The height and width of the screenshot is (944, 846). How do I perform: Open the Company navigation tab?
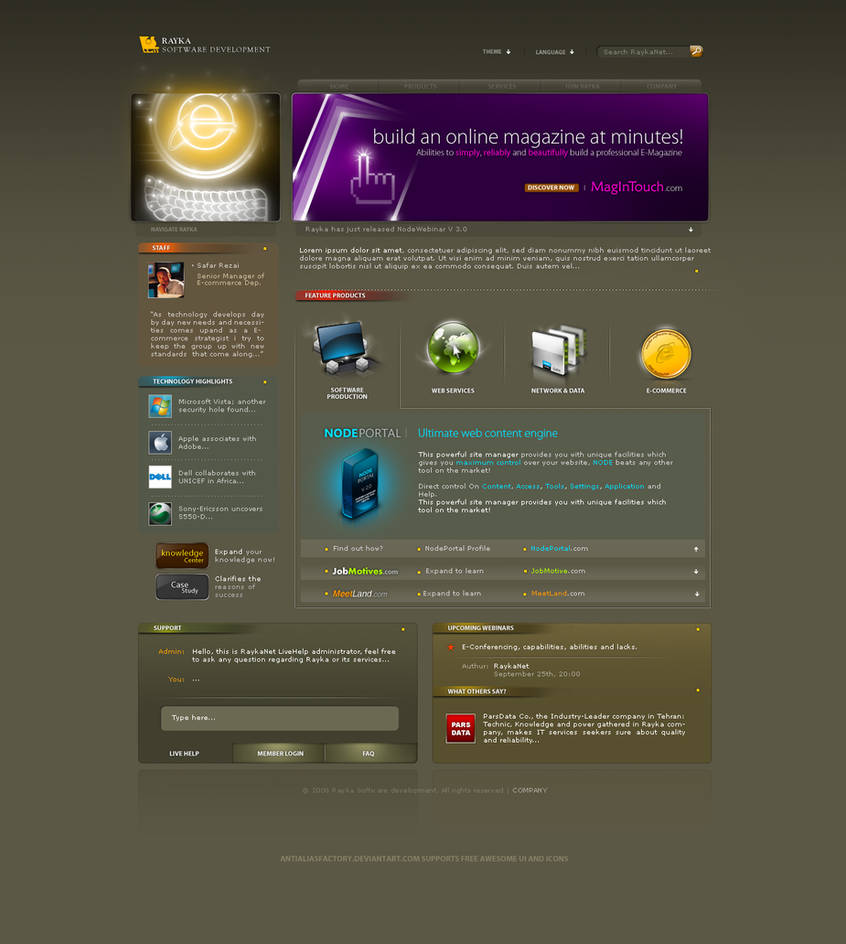coord(661,86)
